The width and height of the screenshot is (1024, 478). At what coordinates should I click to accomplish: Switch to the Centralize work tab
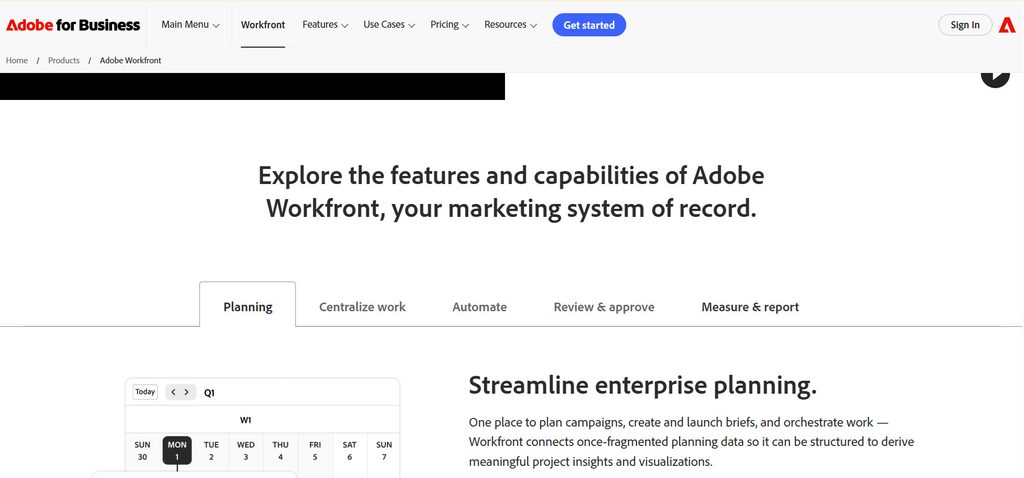click(x=362, y=307)
